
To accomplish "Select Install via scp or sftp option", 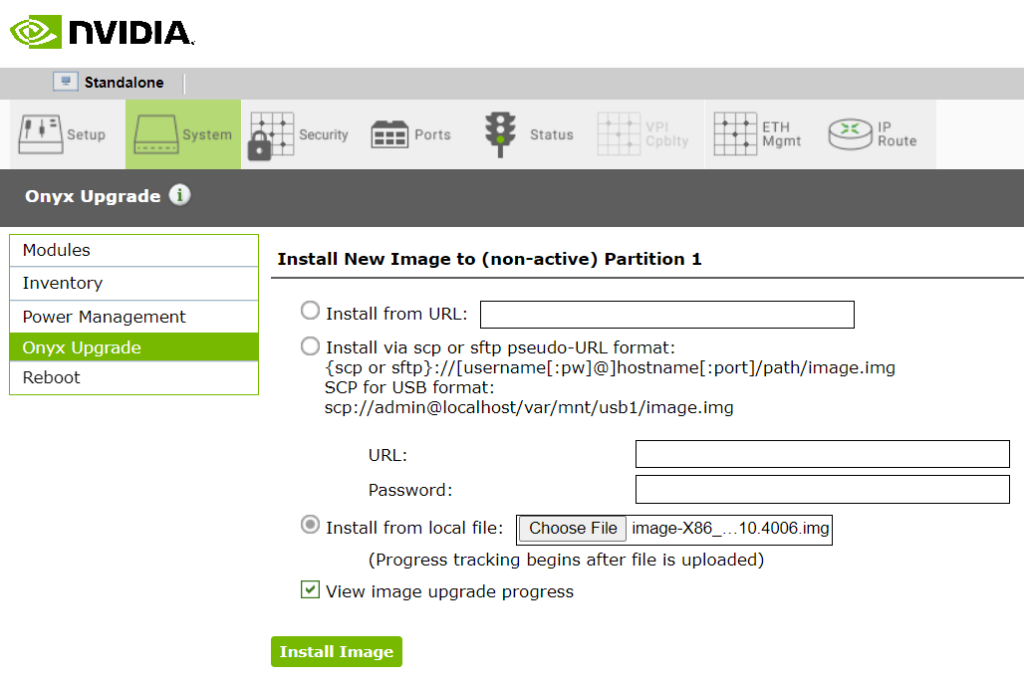I will coord(311,346).
